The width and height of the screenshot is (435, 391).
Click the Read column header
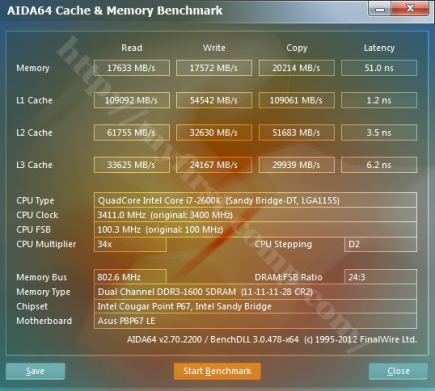tap(132, 48)
